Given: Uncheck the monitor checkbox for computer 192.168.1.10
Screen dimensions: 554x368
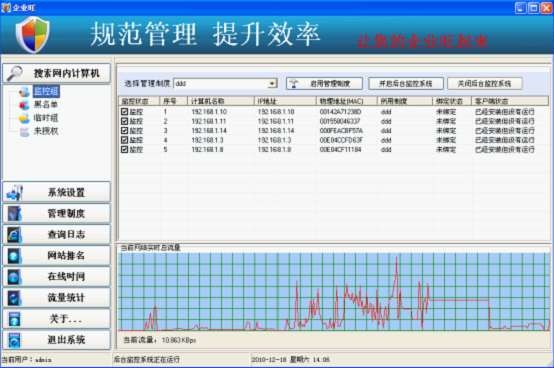Looking at the screenshot, I should 124,112.
